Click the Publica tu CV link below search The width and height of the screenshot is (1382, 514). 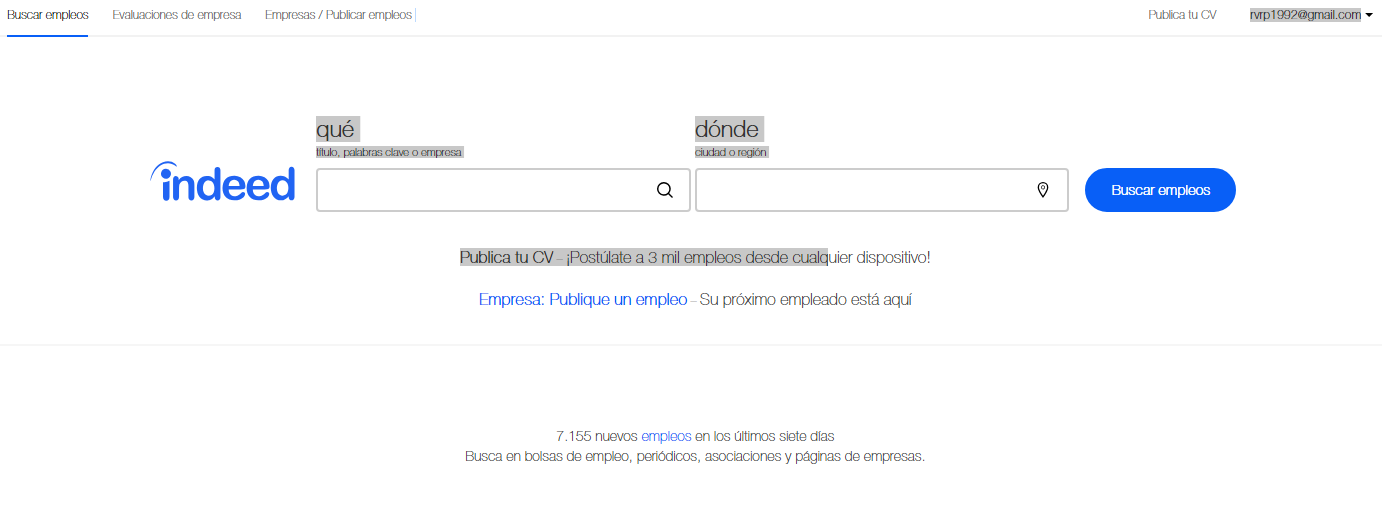point(506,257)
